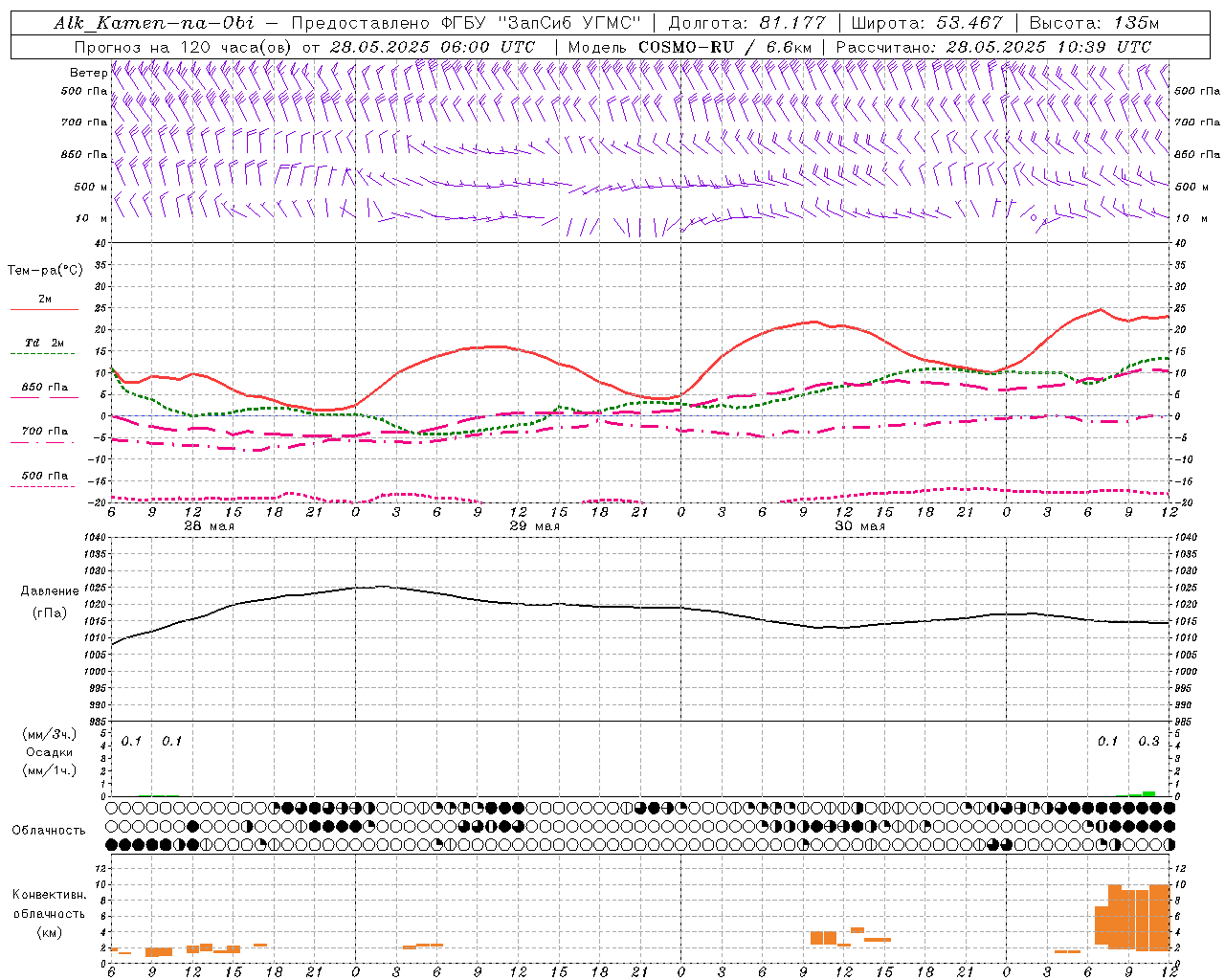
Task: Click the station name Alk_Kamen-na-Obi
Action: [154, 23]
